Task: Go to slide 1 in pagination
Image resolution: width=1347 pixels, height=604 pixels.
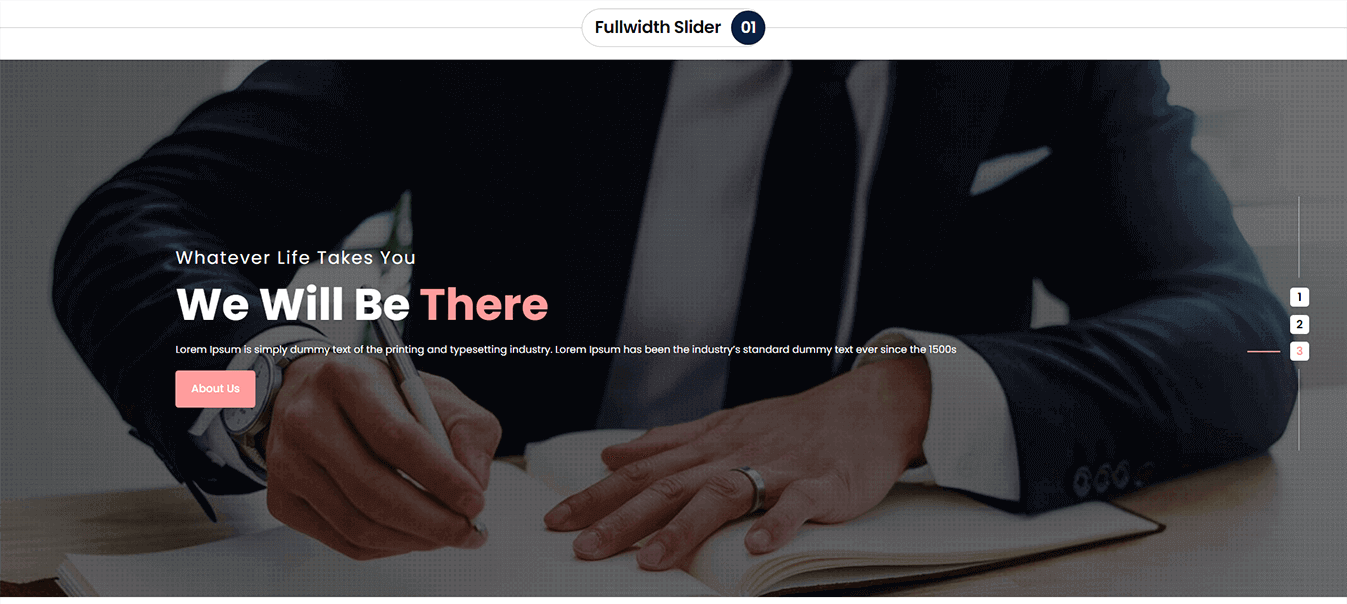Action: pos(1299,297)
